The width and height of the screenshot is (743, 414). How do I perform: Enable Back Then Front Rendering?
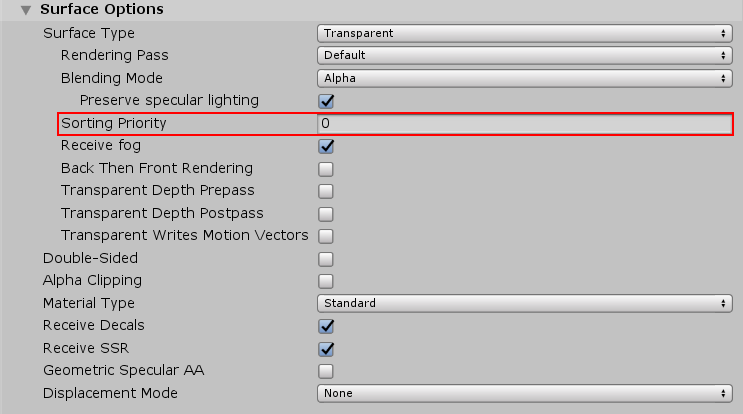coord(326,169)
